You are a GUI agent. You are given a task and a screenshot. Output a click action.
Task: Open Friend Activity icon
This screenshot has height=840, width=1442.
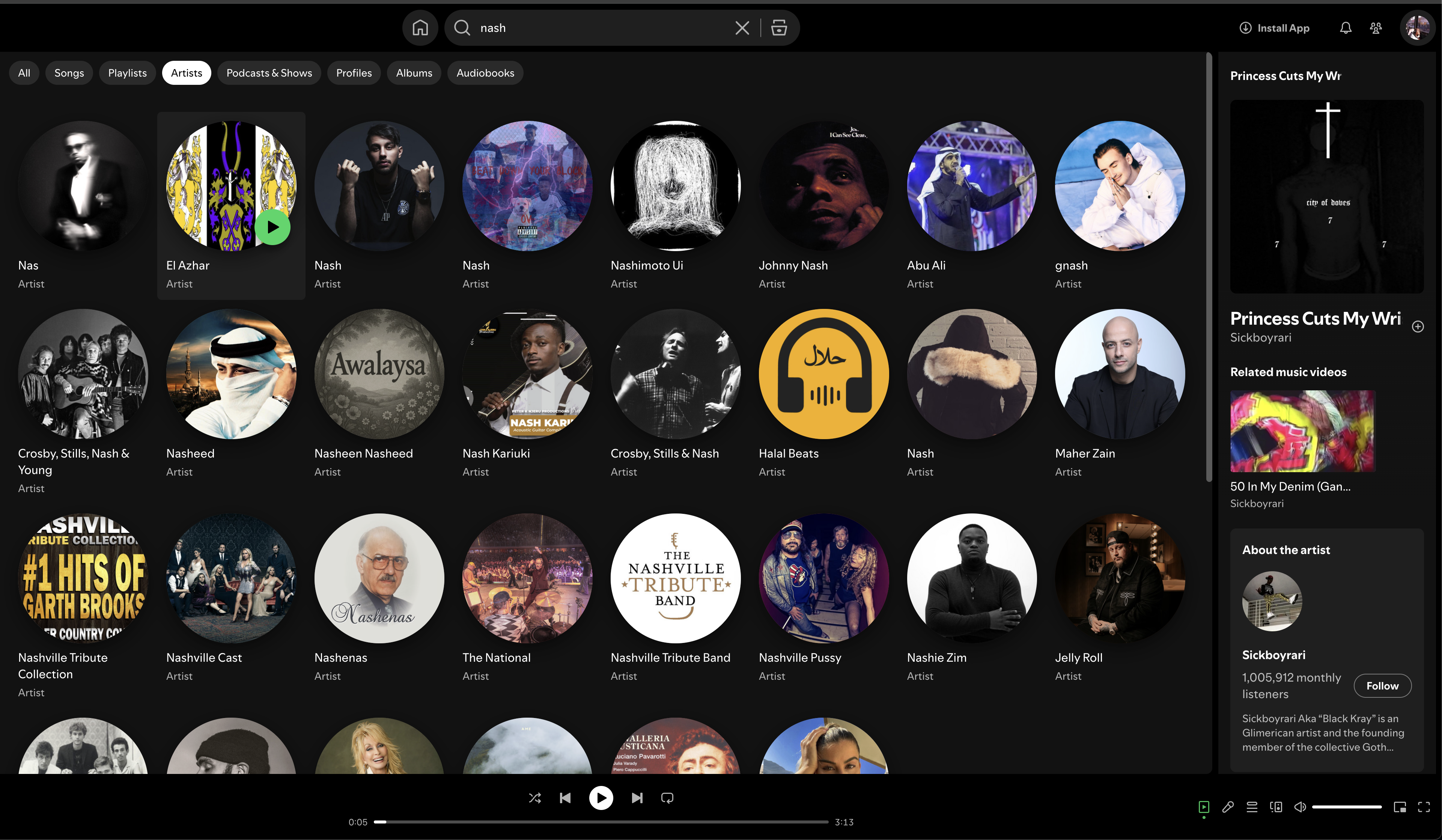click(x=1376, y=28)
